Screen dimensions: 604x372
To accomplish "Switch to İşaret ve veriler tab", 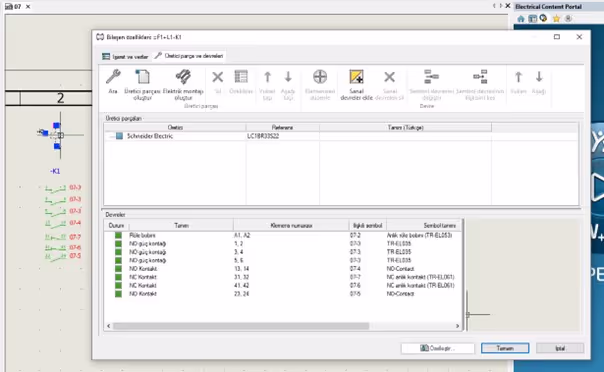I will (x=125, y=56).
